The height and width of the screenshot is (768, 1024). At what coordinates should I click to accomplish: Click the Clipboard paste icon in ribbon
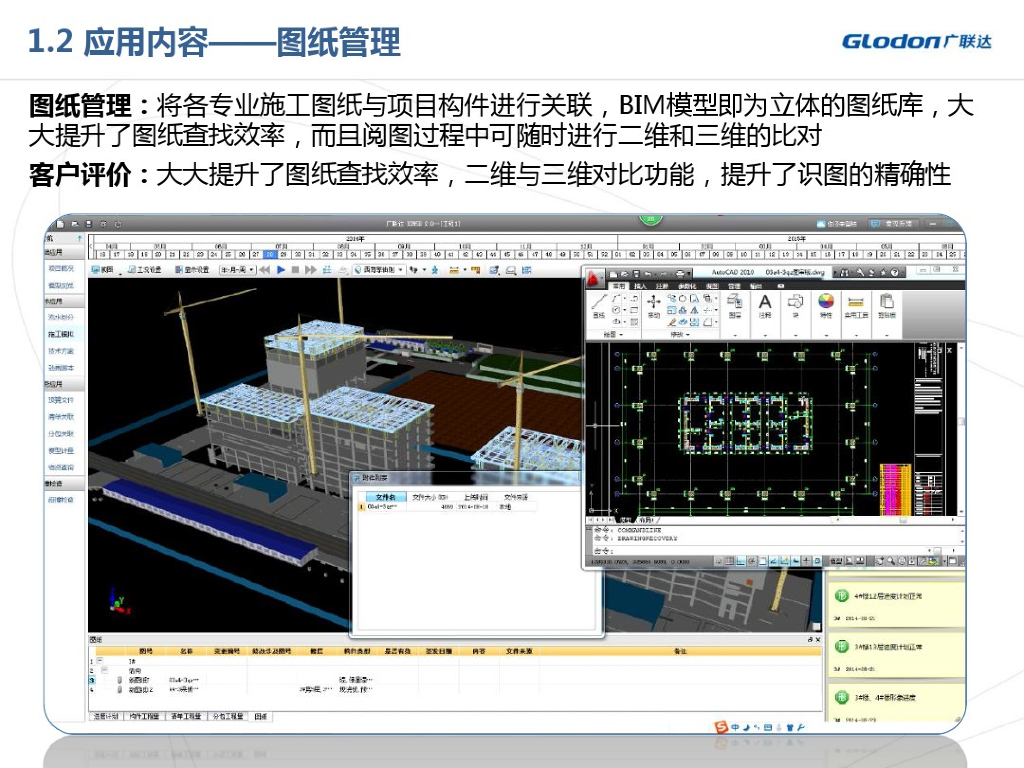(x=886, y=302)
